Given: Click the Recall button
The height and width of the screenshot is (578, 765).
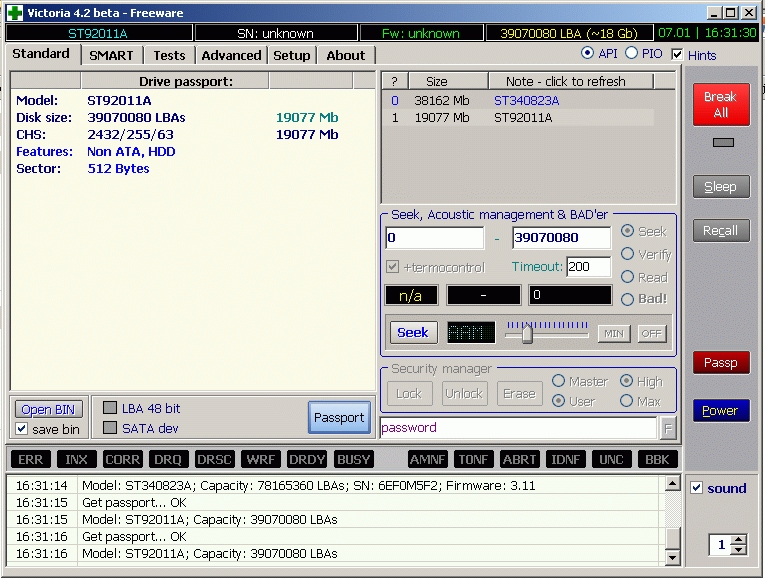Looking at the screenshot, I should click(x=721, y=231).
